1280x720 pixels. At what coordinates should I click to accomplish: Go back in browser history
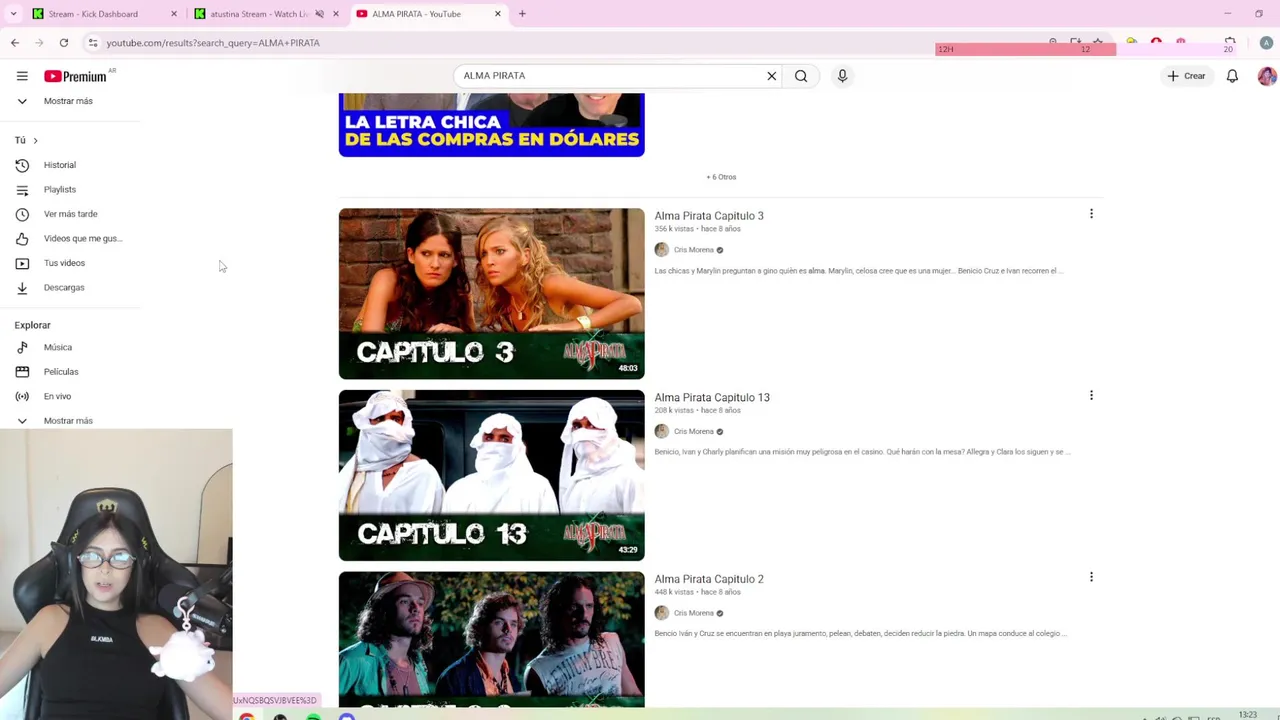pyautogui.click(x=15, y=43)
